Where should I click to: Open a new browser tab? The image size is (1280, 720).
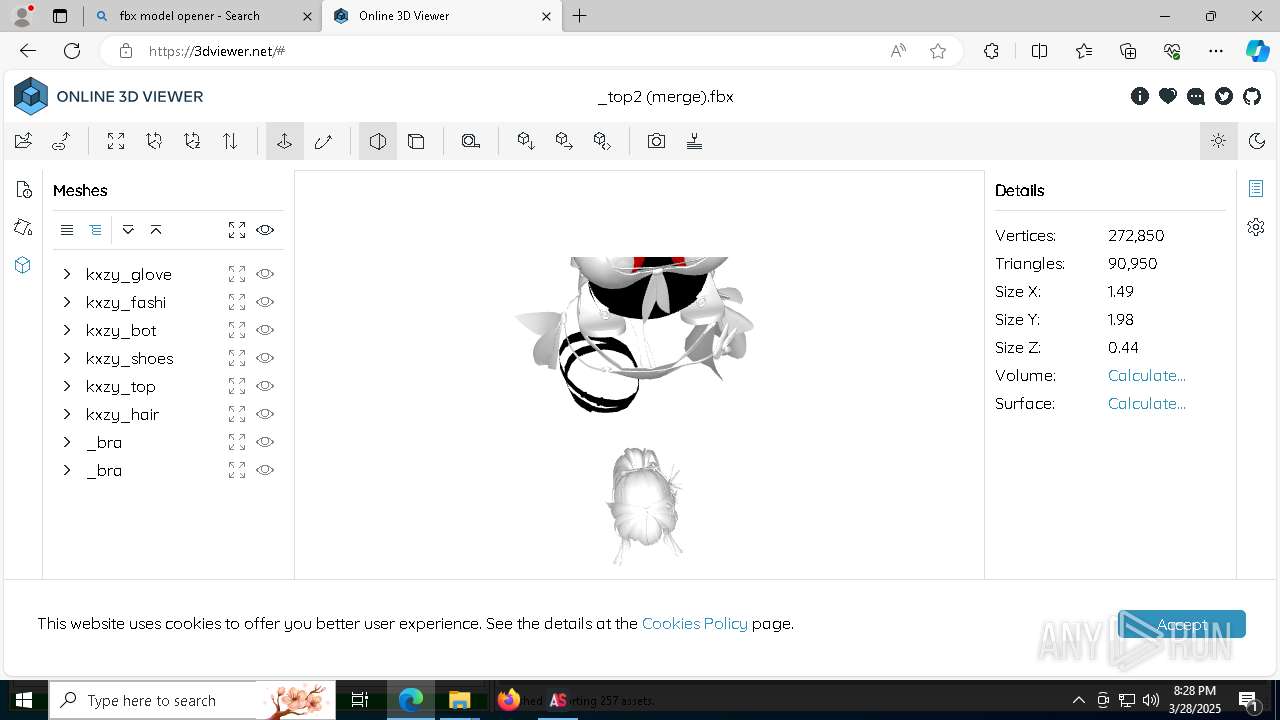tap(580, 16)
